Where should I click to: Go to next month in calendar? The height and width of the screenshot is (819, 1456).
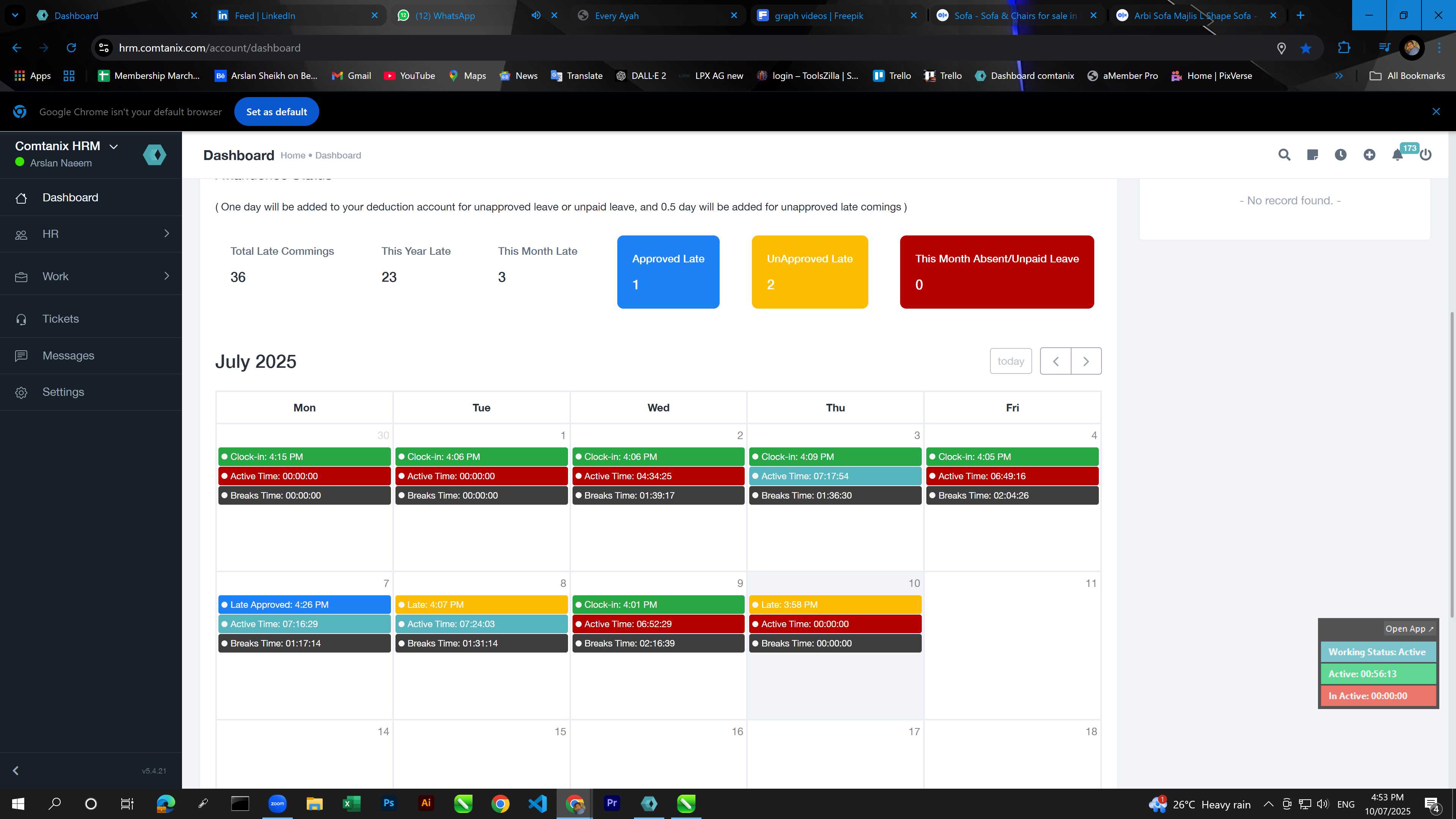1086,361
